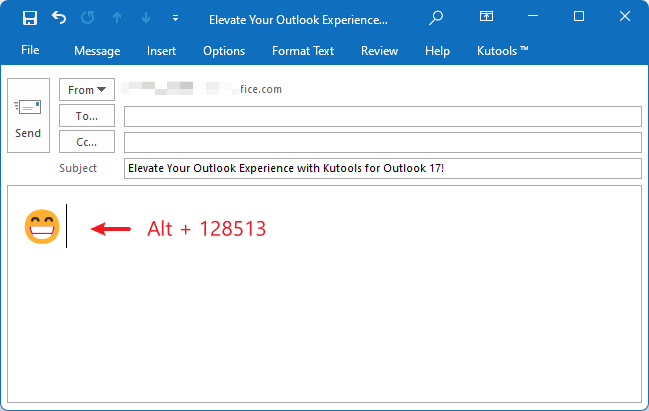Click the Previous Item up arrow

[117, 18]
